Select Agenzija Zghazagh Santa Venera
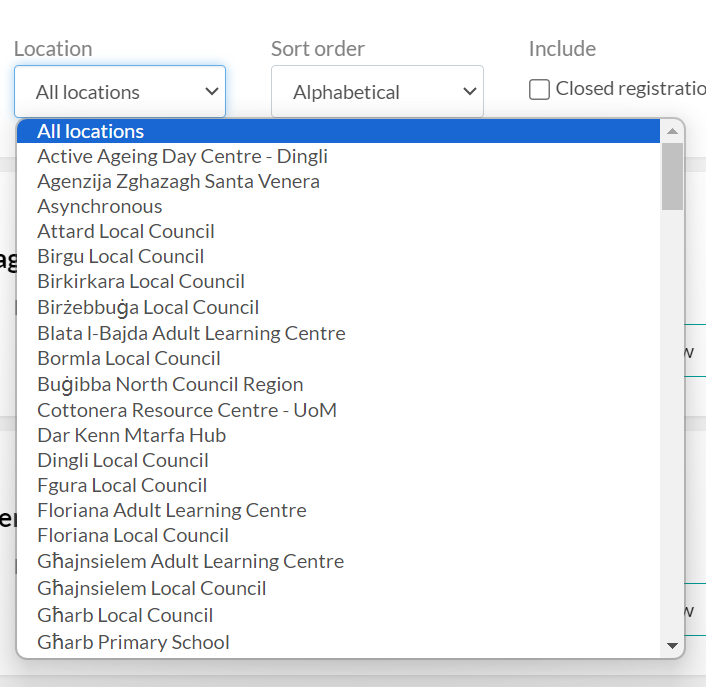 coord(178,181)
